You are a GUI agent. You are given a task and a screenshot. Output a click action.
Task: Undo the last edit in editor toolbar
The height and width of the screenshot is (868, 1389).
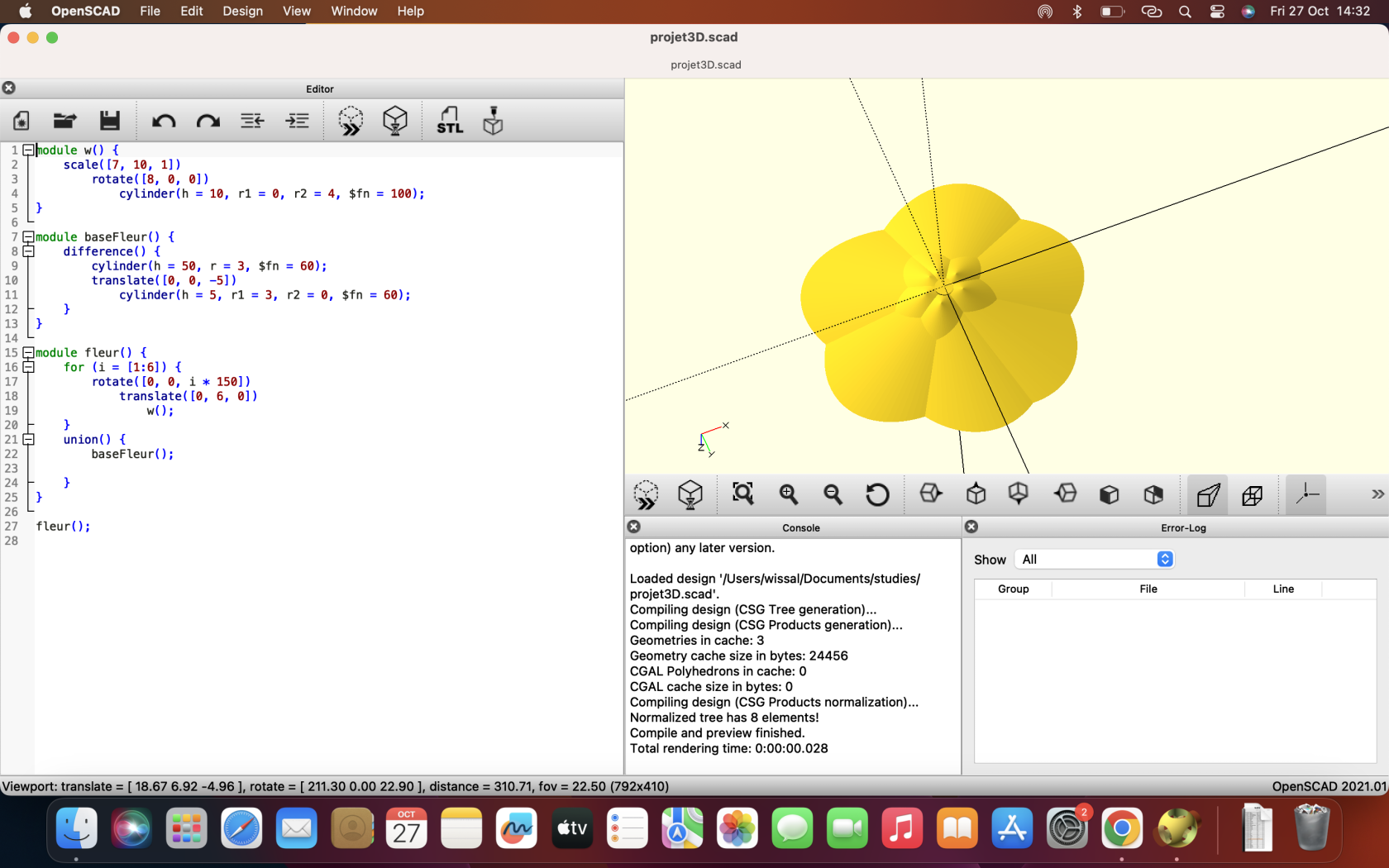(164, 121)
